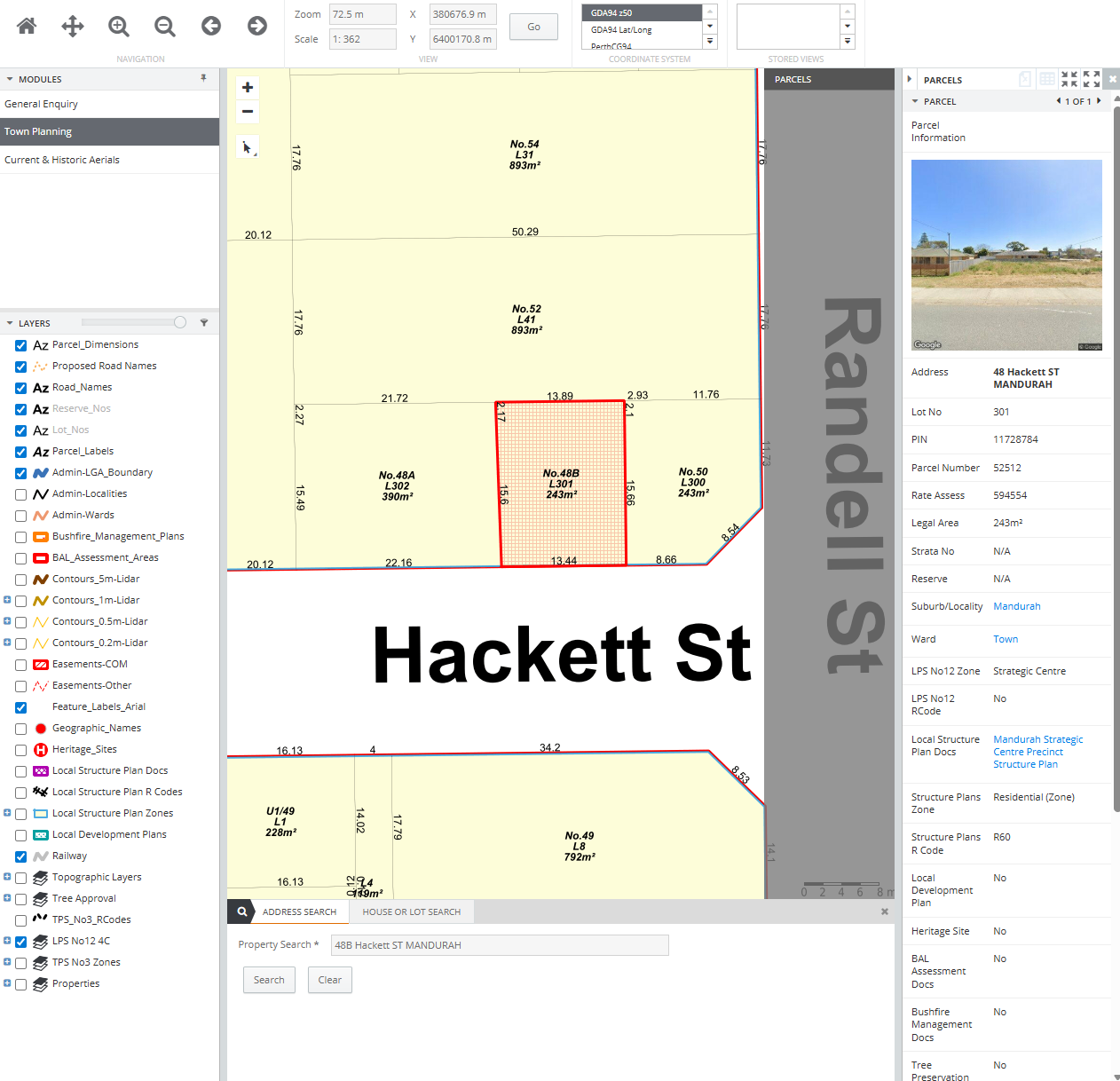Adjust the layers opacity slider

pyautogui.click(x=180, y=322)
